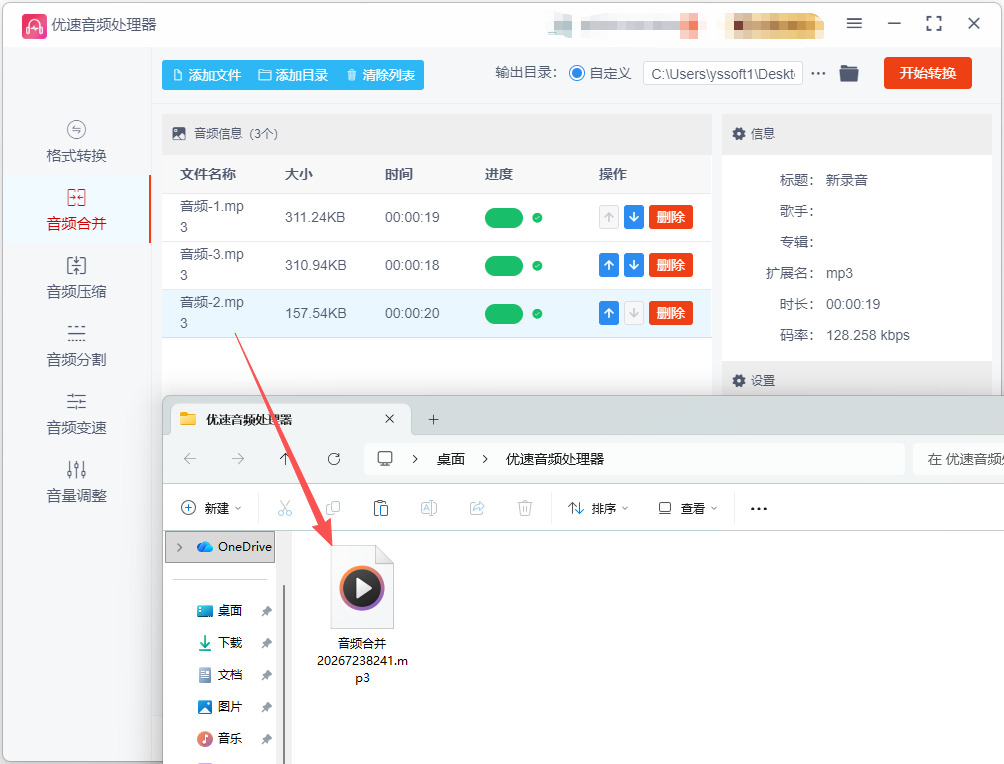Screen dimensions: 1004x764
Task: Delete 音频-2.mp3 from the list
Action: [670, 313]
